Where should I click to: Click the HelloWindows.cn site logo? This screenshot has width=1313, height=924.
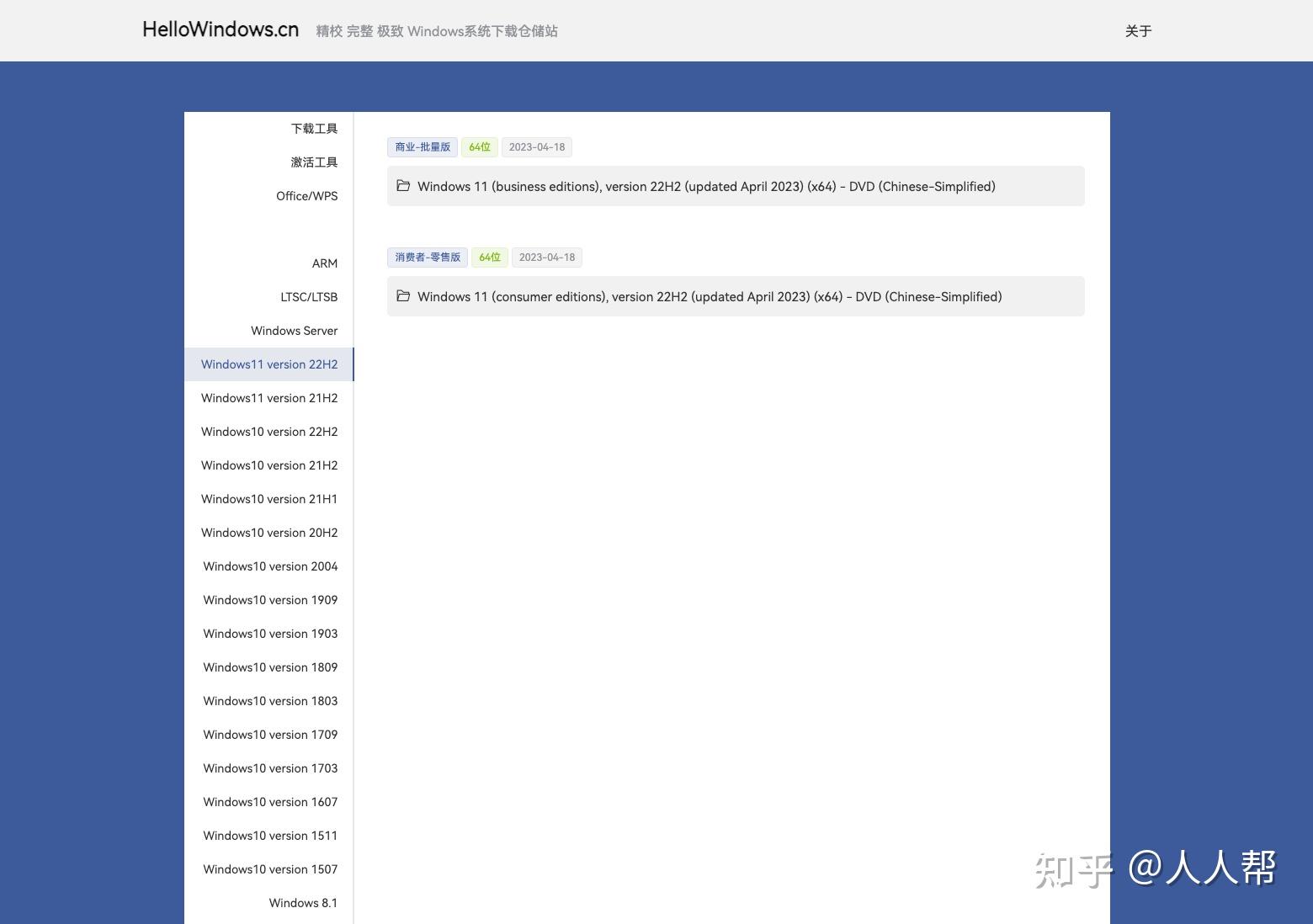(x=221, y=29)
